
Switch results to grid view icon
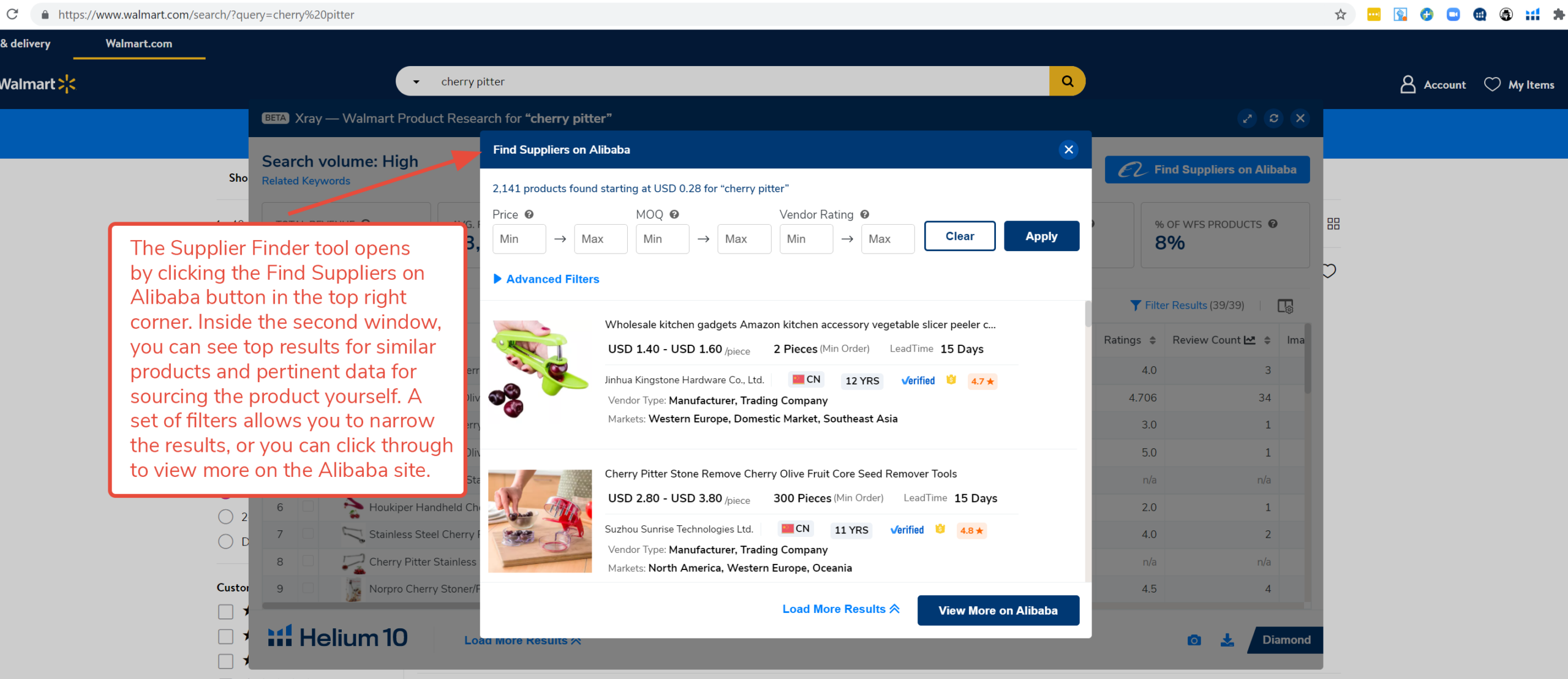1333,223
